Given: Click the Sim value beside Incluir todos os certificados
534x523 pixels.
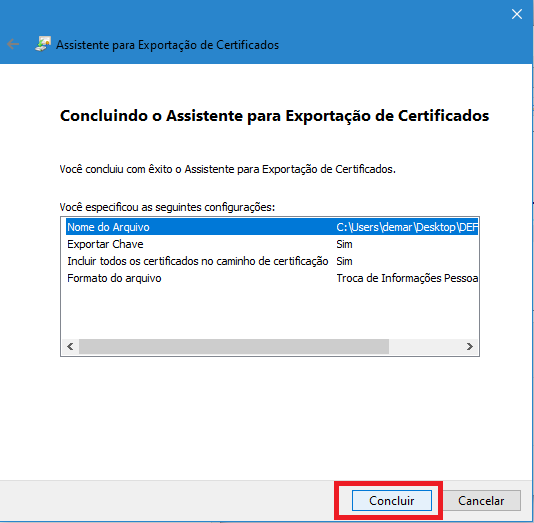Looking at the screenshot, I should point(344,261).
